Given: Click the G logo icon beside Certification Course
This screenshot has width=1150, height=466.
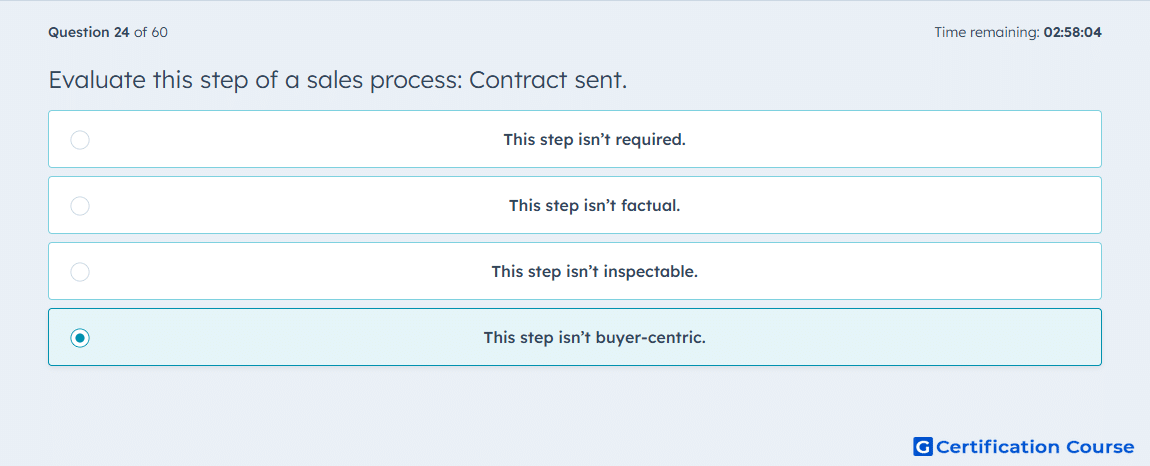Looking at the screenshot, I should coord(923,446).
